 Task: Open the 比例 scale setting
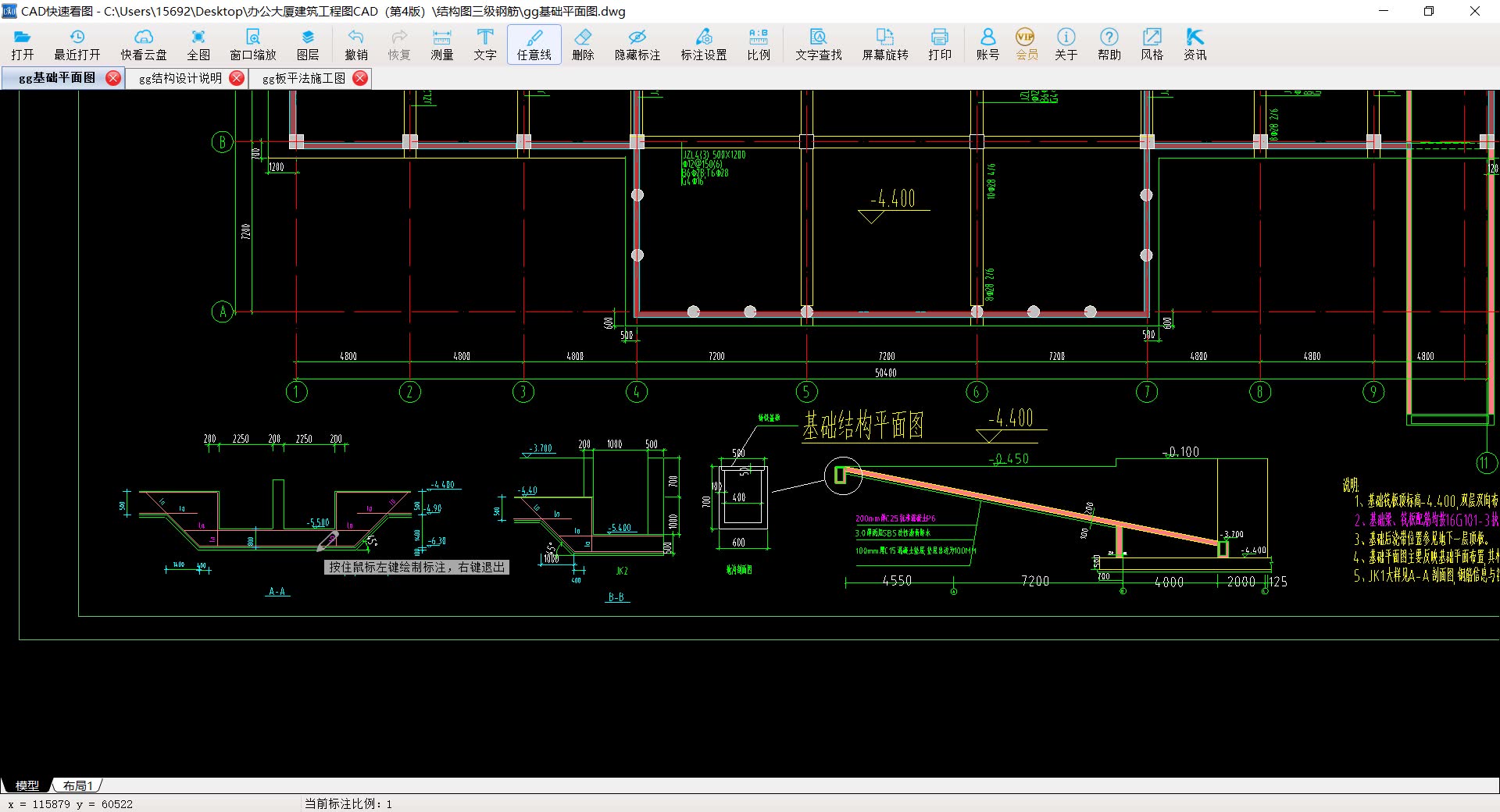pos(759,45)
